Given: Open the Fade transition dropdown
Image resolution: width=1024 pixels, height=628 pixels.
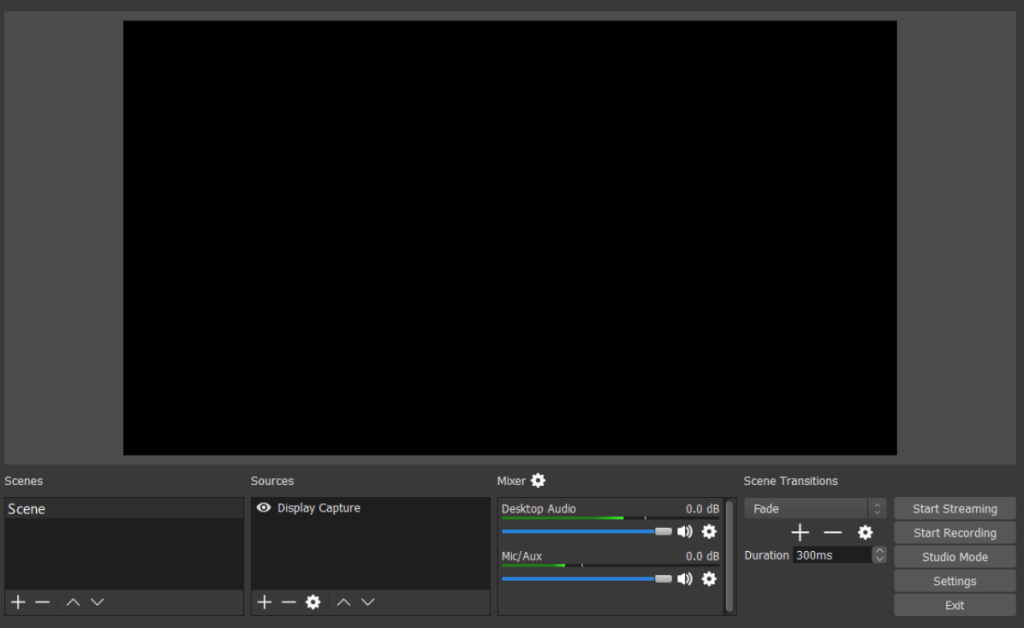Looking at the screenshot, I should tap(814, 509).
